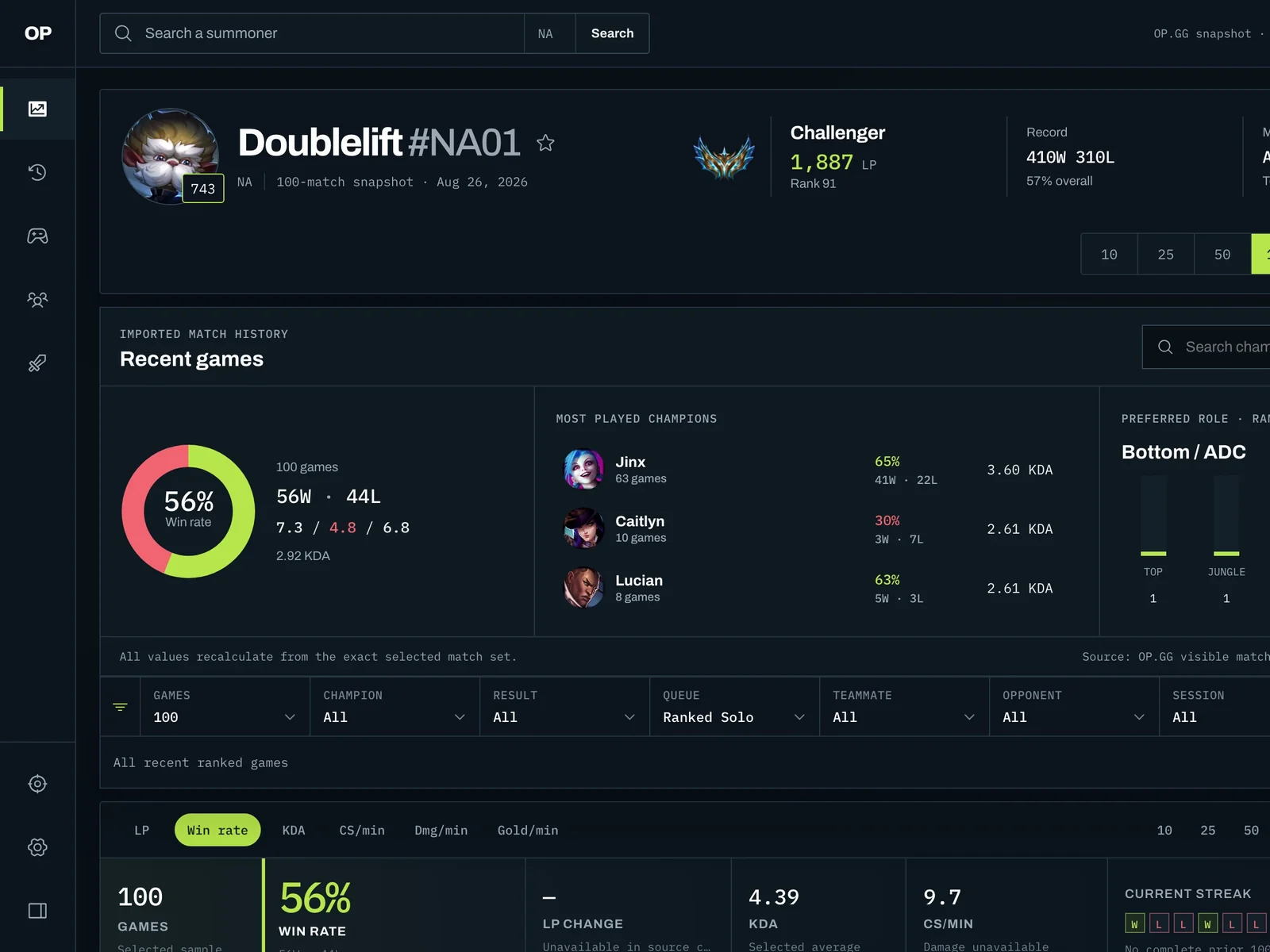
Task: Switch to the LP metric tab
Action: tap(142, 831)
